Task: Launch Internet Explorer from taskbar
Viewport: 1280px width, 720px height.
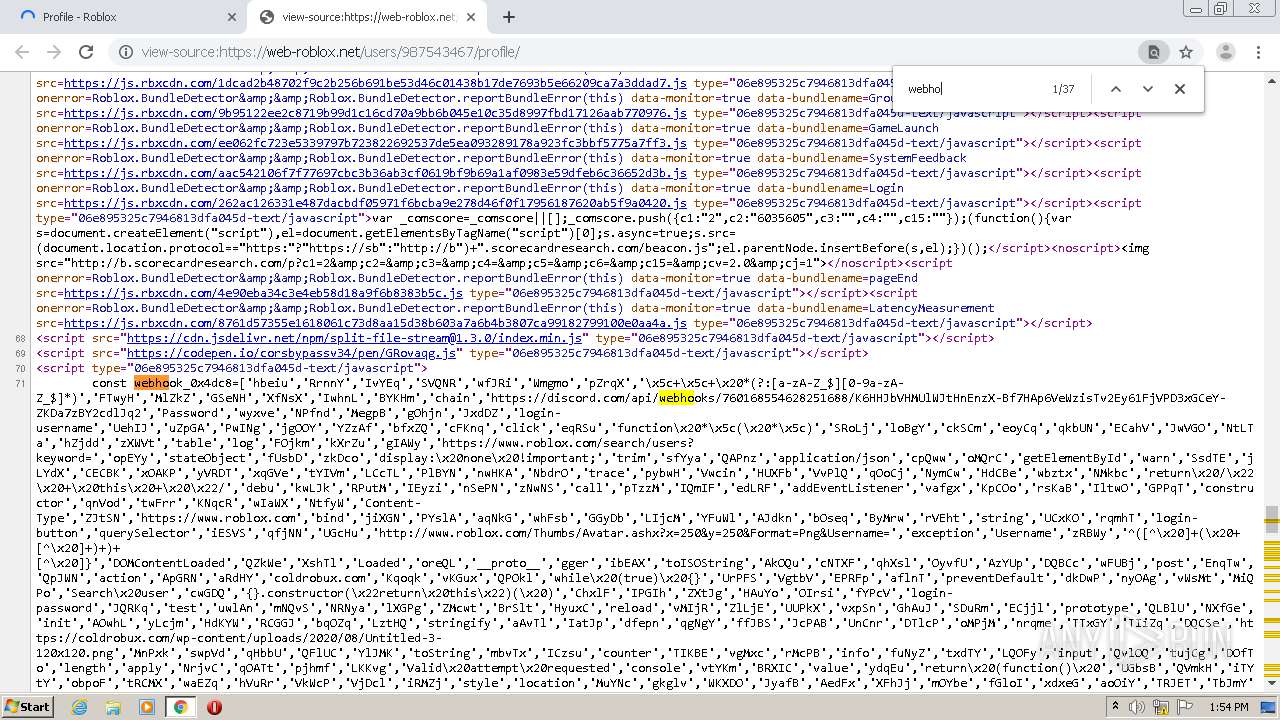Action: (80, 707)
